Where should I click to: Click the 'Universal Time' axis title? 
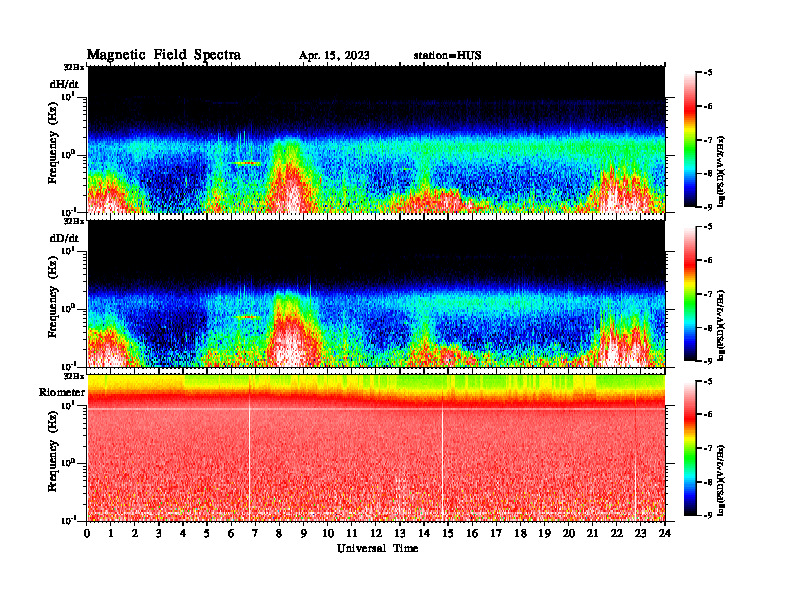point(377,548)
